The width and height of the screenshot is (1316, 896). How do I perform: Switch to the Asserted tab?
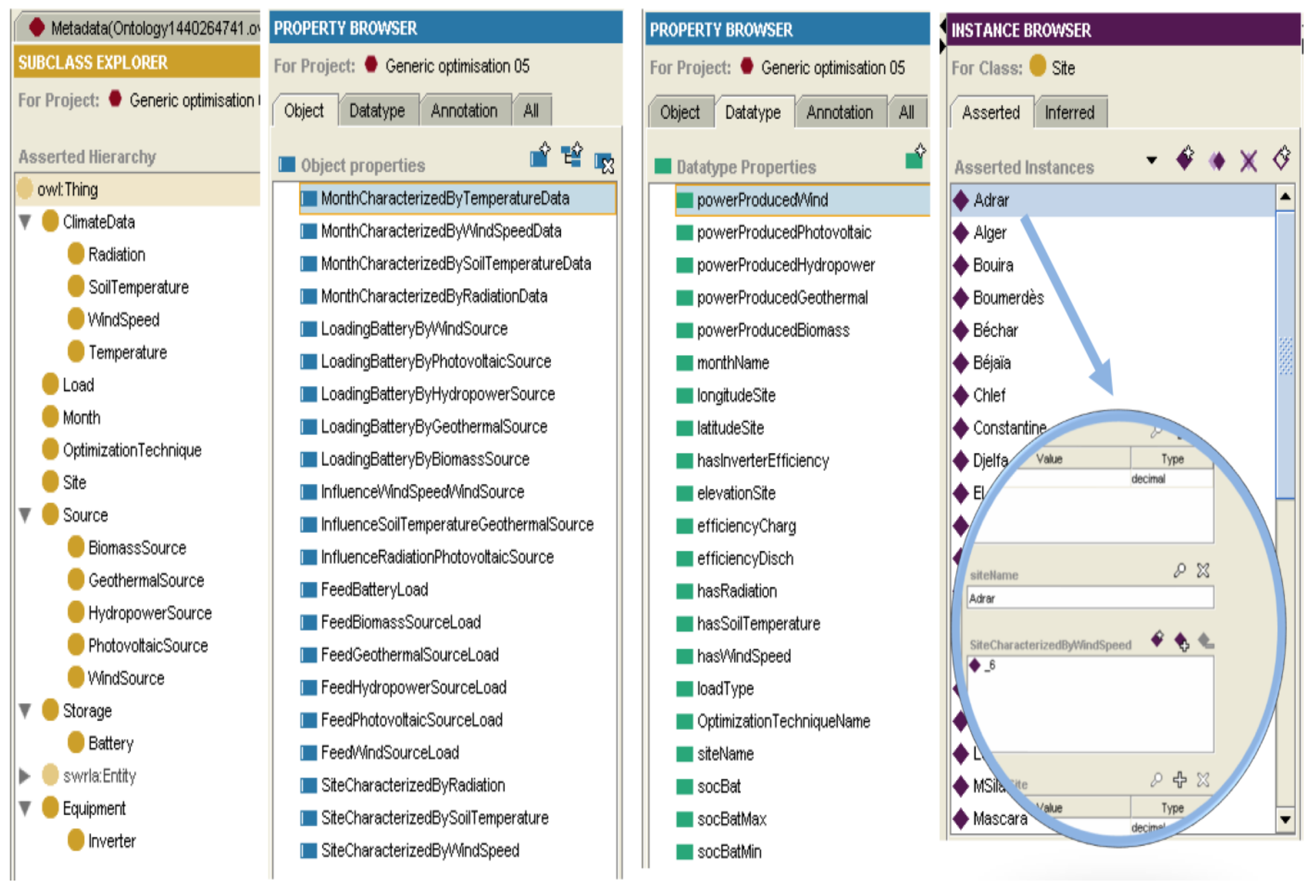coord(990,113)
